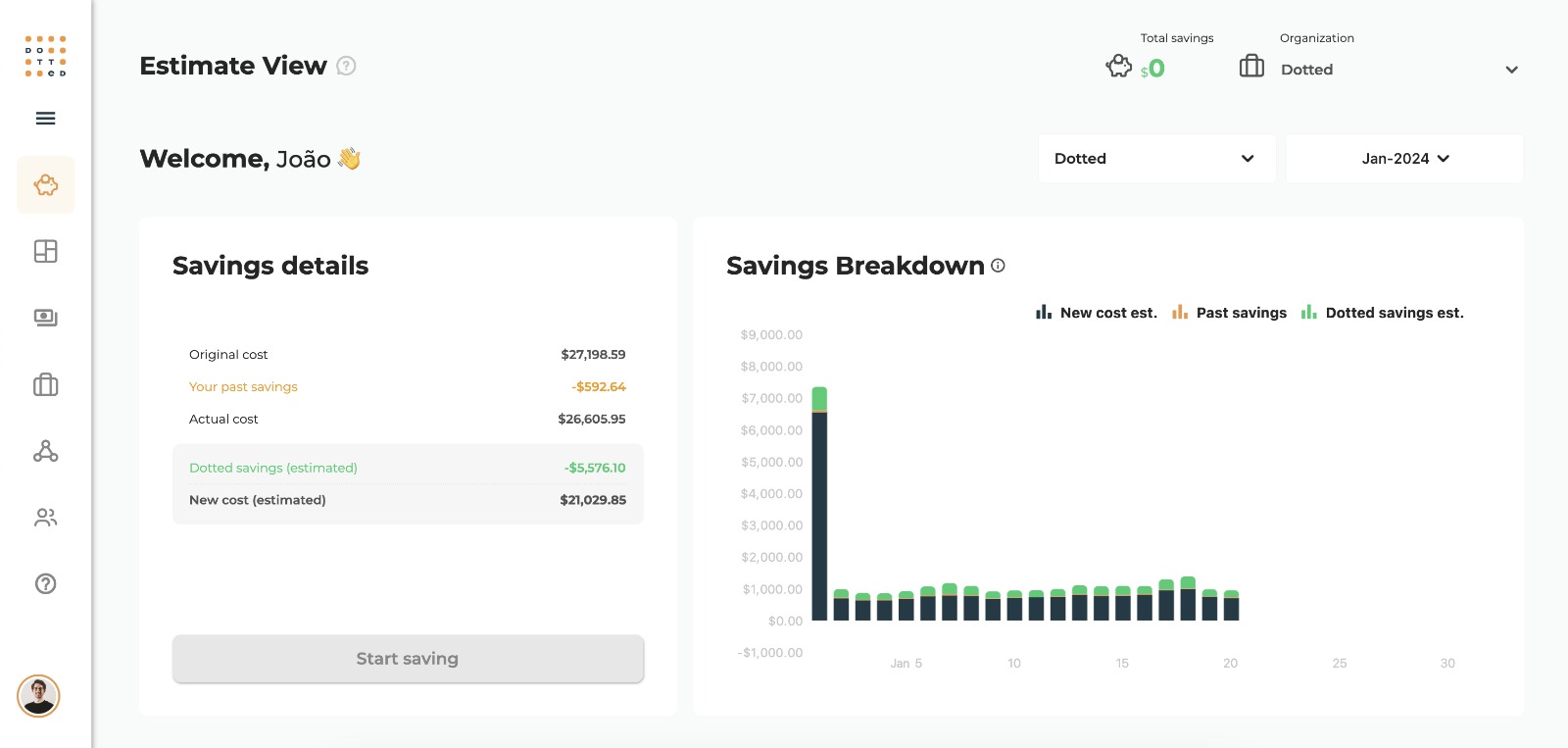Viewport: 1568px width, 748px height.
Task: Select the piggy bank savings icon in sidebar
Action: point(45,185)
